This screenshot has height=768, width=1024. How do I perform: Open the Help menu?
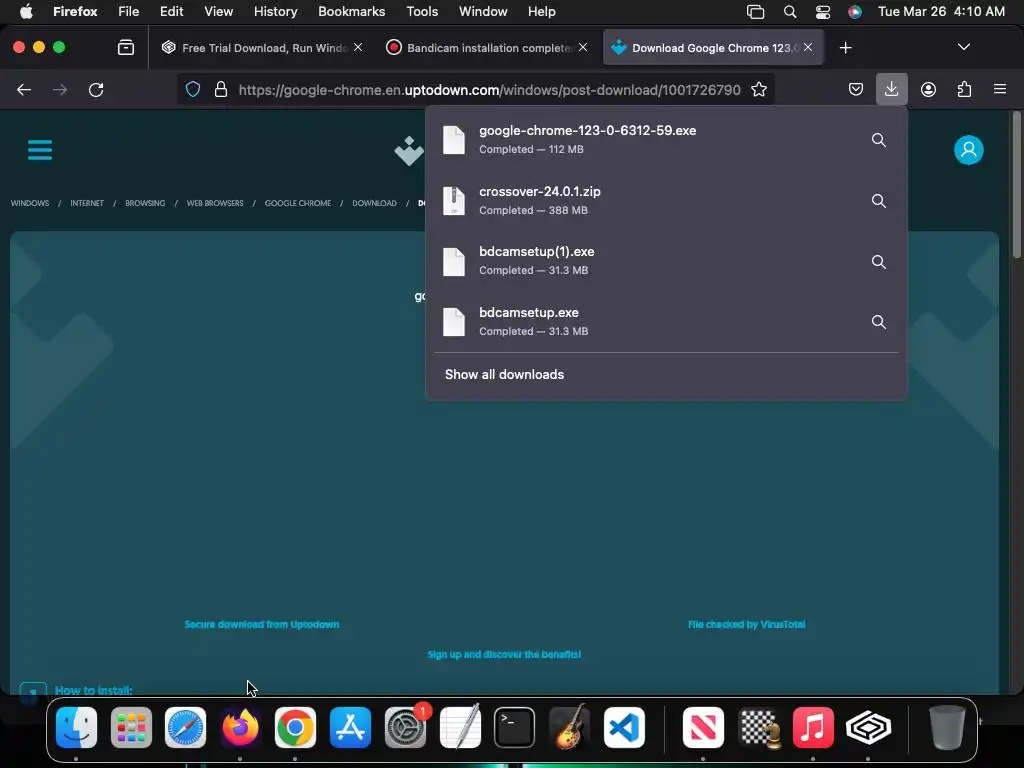[541, 12]
